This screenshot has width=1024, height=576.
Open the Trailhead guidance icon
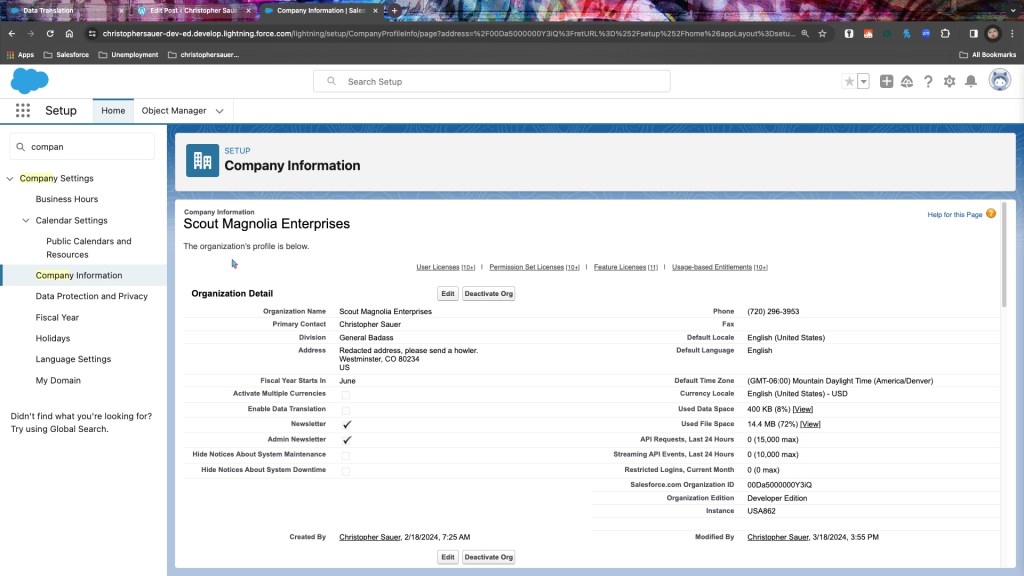pyautogui.click(x=907, y=82)
